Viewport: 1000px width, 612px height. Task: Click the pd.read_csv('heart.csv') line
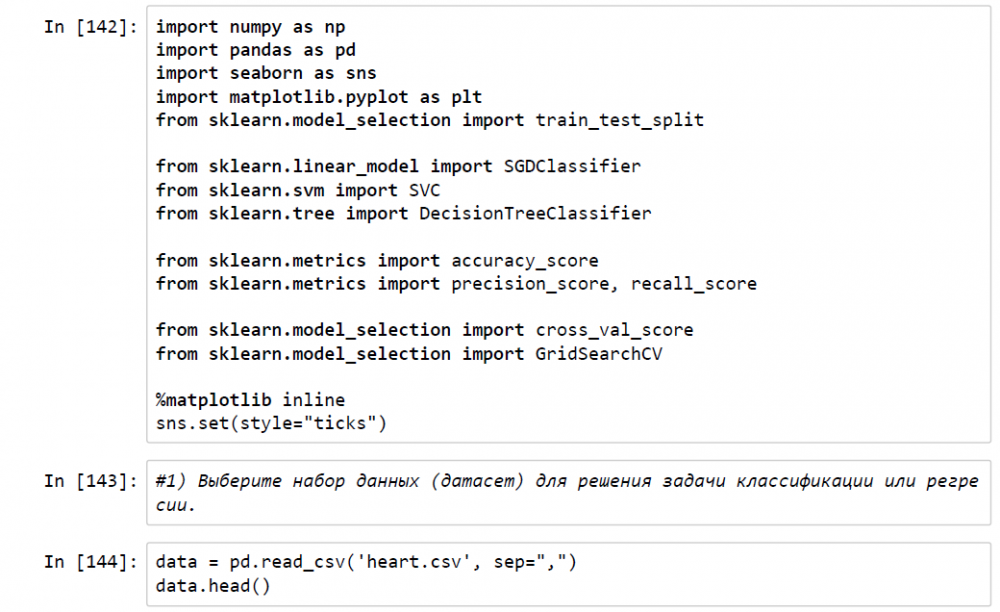coord(366,562)
